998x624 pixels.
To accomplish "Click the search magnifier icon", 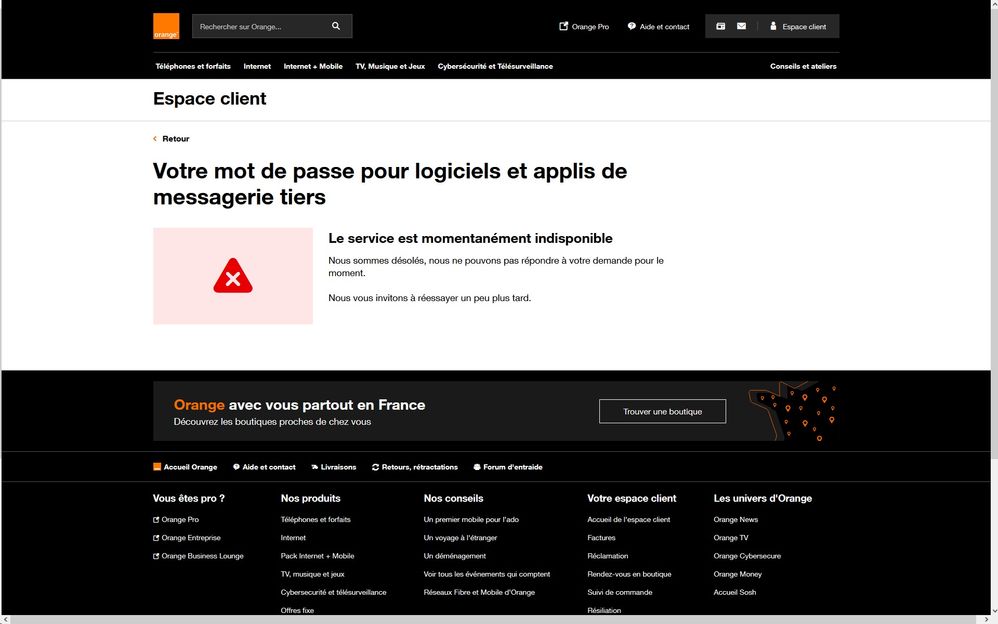I will (337, 25).
